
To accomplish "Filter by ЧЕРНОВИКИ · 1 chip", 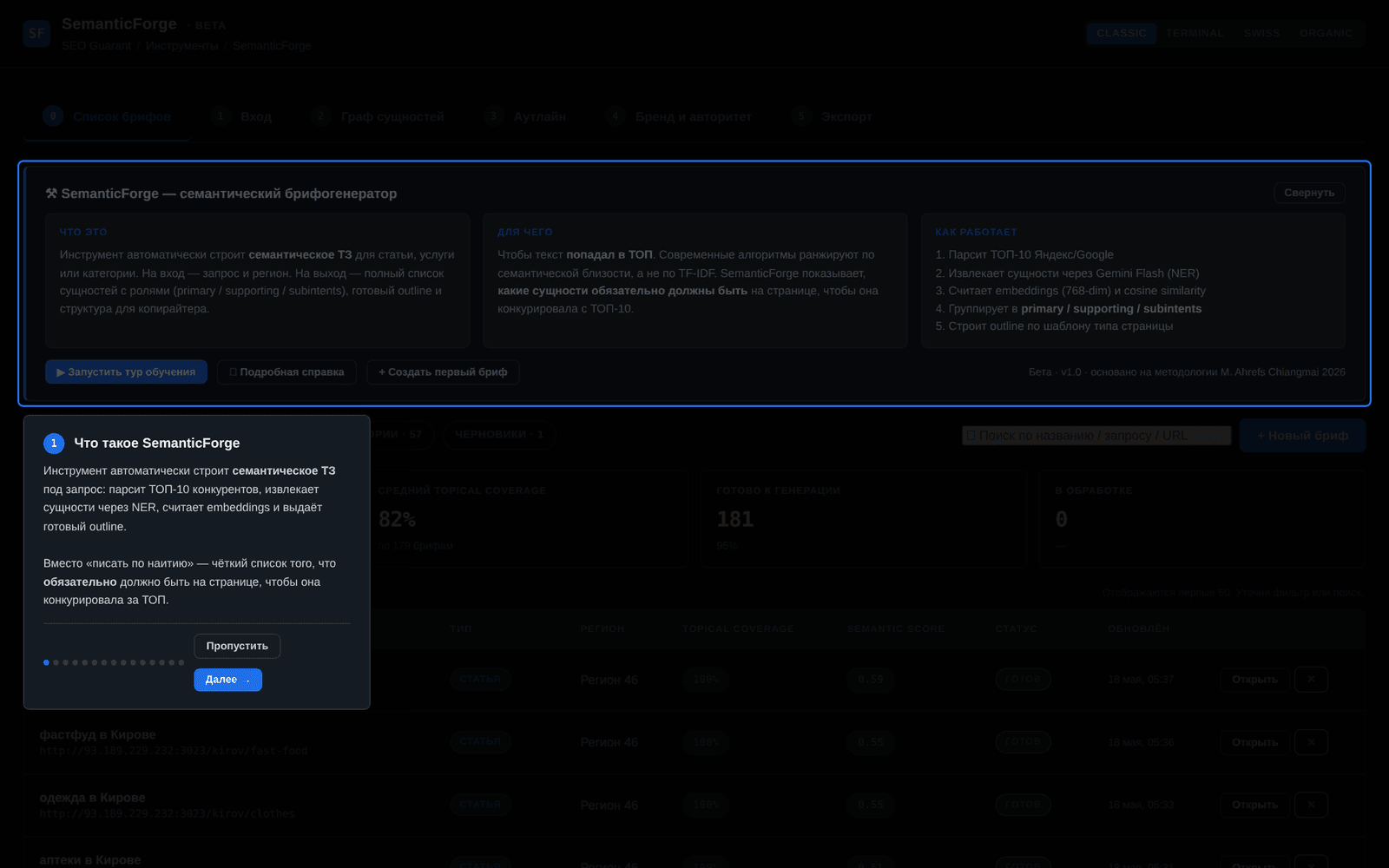I will click(x=498, y=434).
